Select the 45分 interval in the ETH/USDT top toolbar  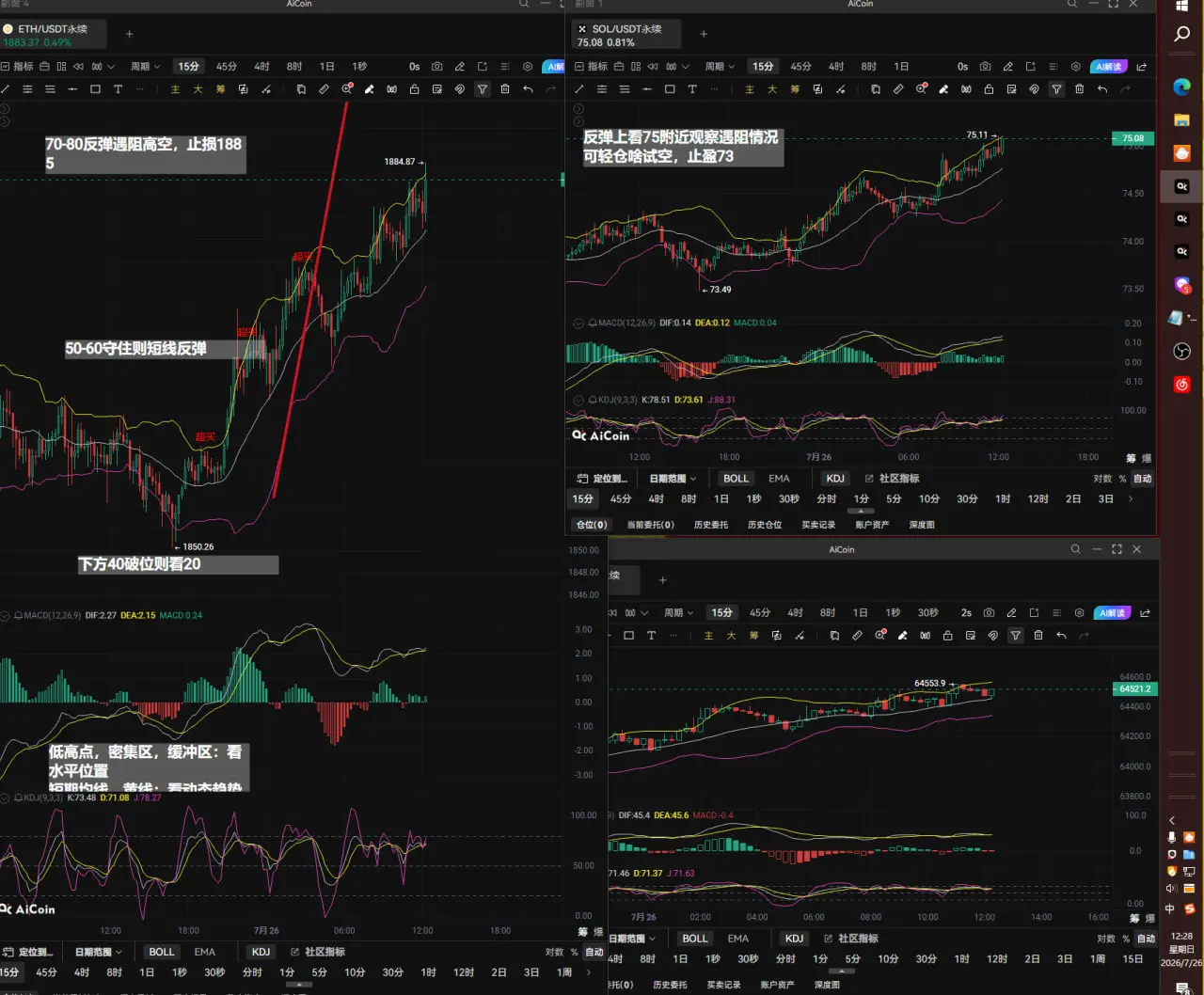(227, 67)
